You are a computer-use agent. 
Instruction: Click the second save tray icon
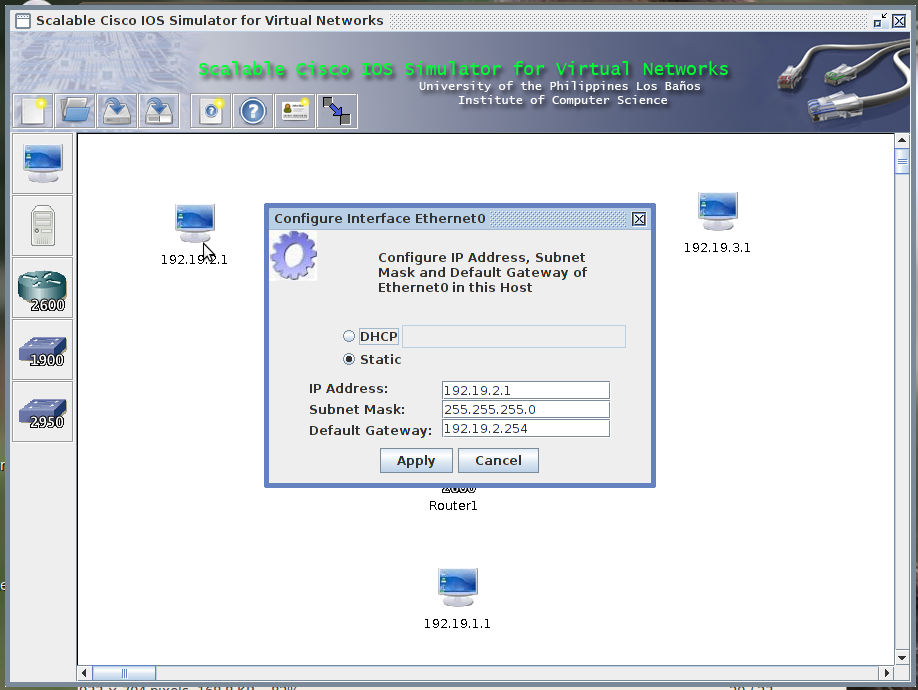(159, 111)
